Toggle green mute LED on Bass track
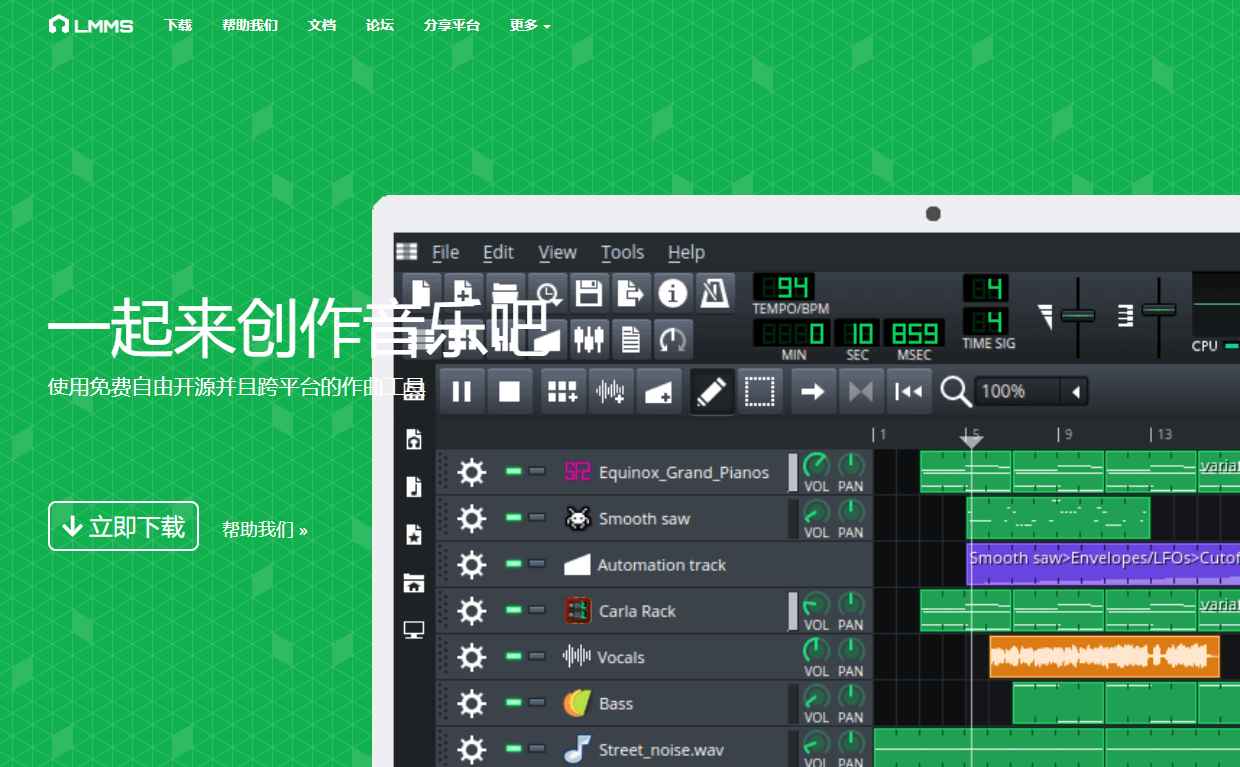 pyautogui.click(x=514, y=702)
